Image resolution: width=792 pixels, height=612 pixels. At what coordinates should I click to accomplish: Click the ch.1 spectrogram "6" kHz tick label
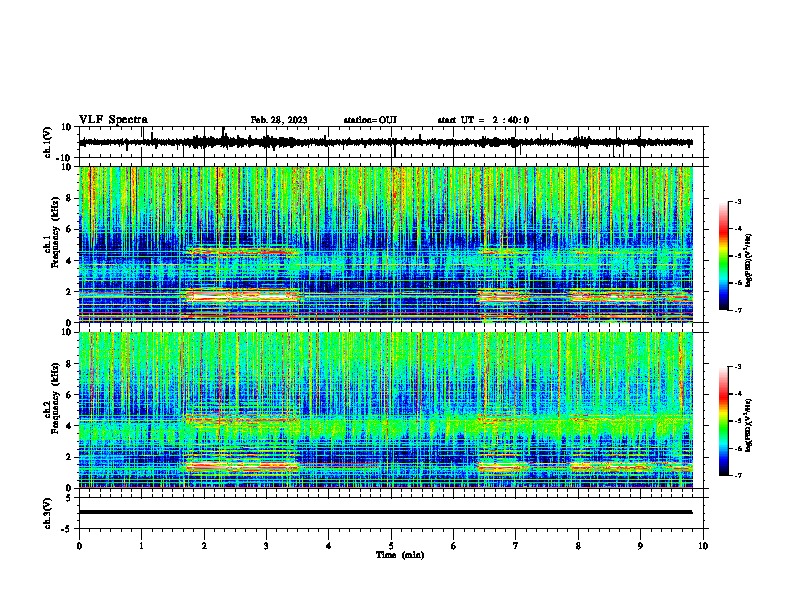click(x=70, y=229)
